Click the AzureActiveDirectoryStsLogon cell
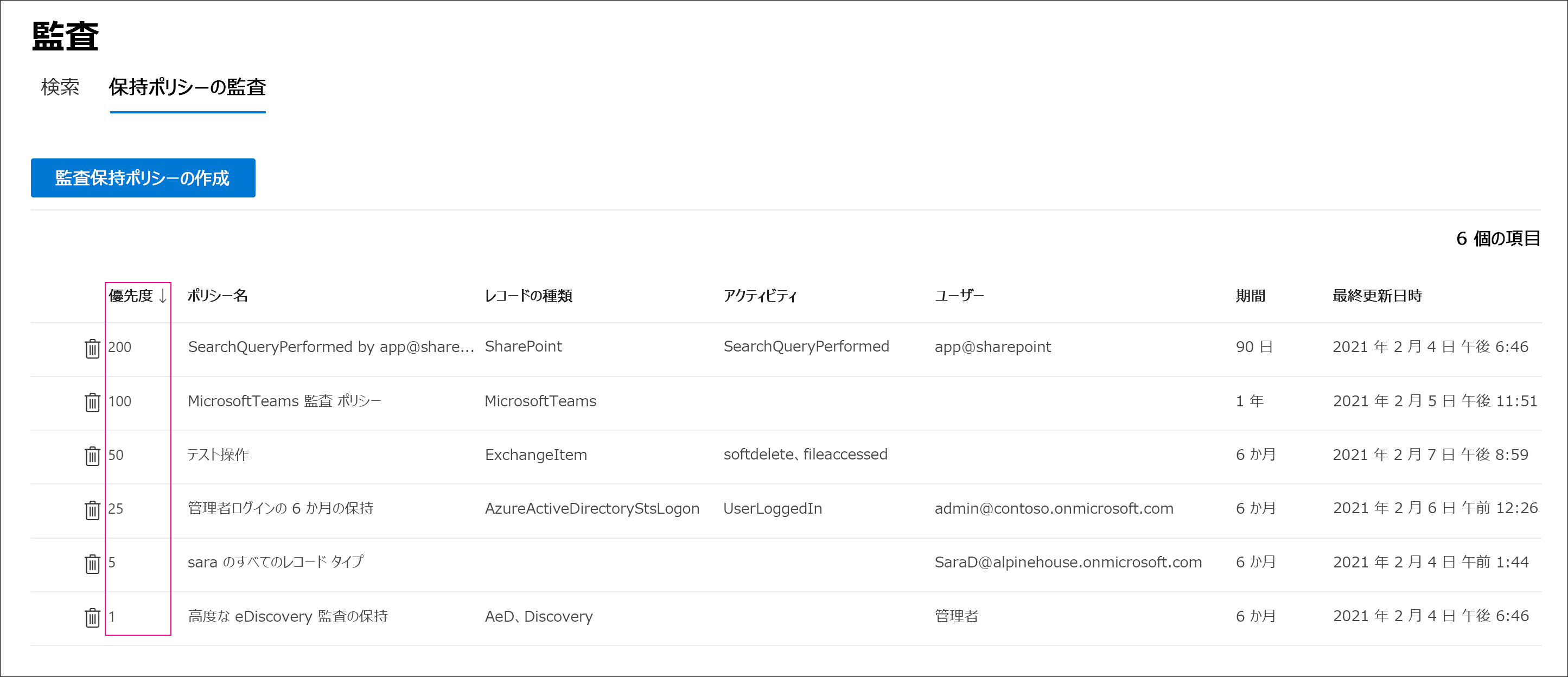 pos(592,508)
